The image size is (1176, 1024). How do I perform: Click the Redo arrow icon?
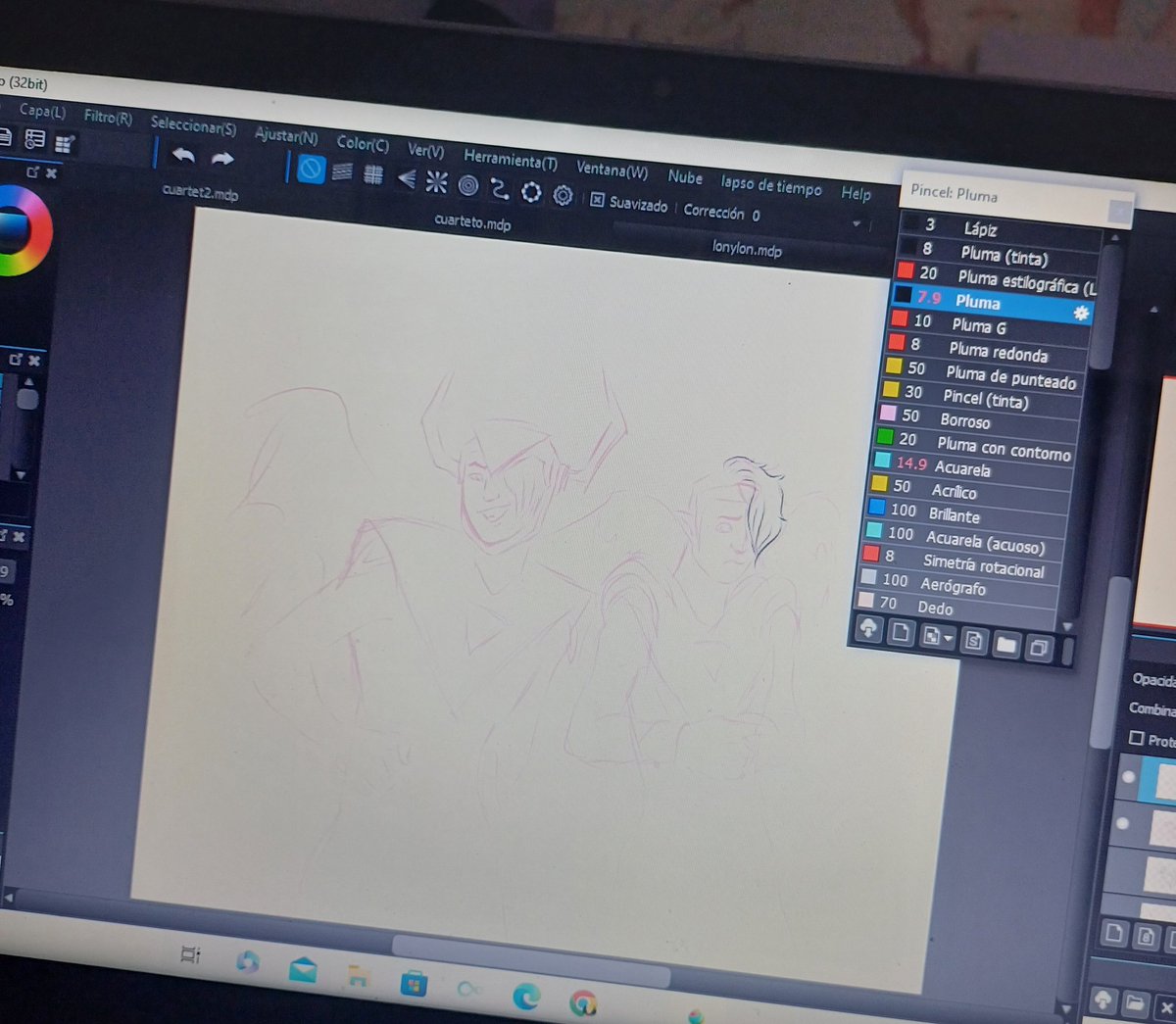pos(222,159)
